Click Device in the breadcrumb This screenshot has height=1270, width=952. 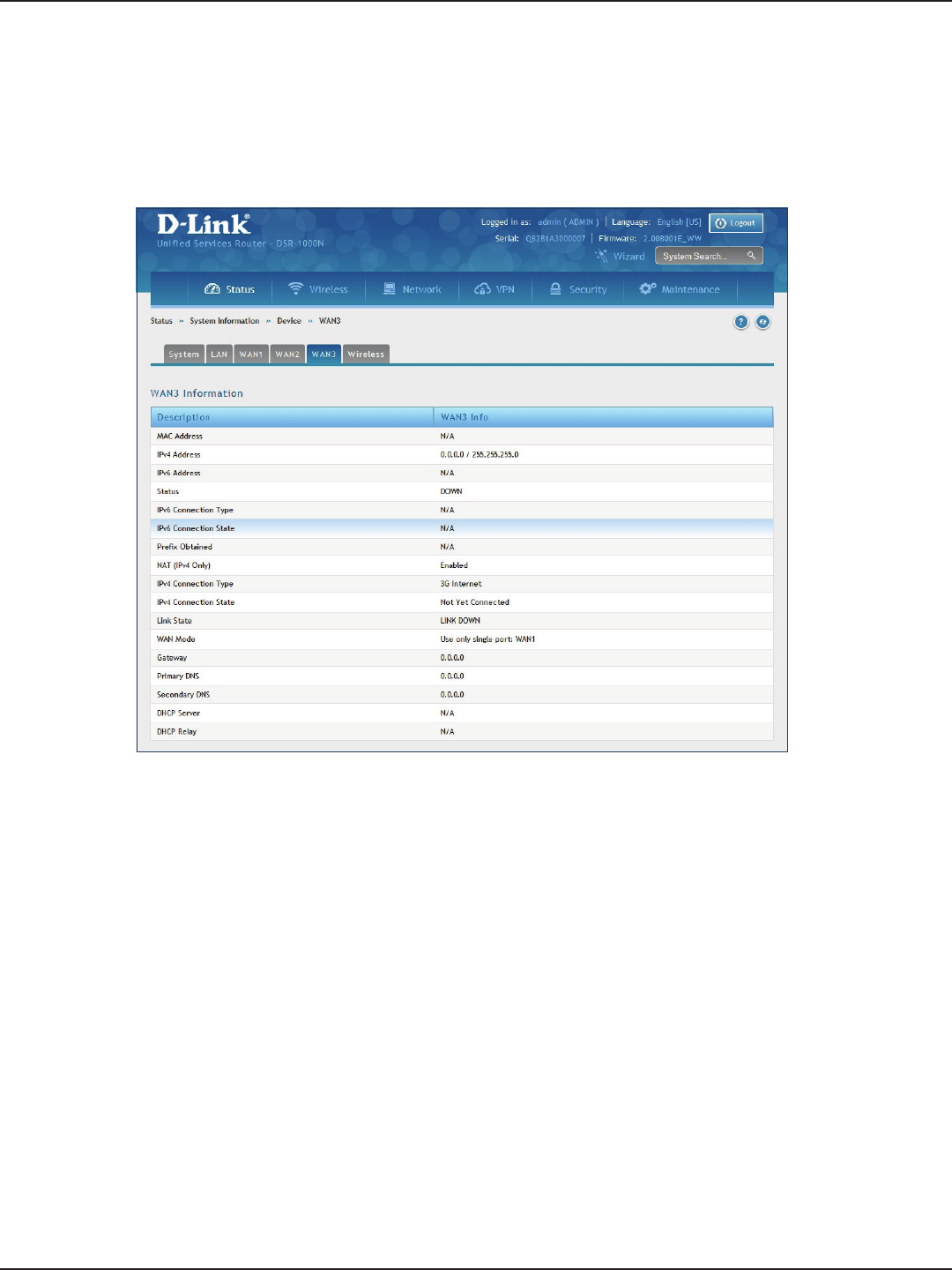289,321
